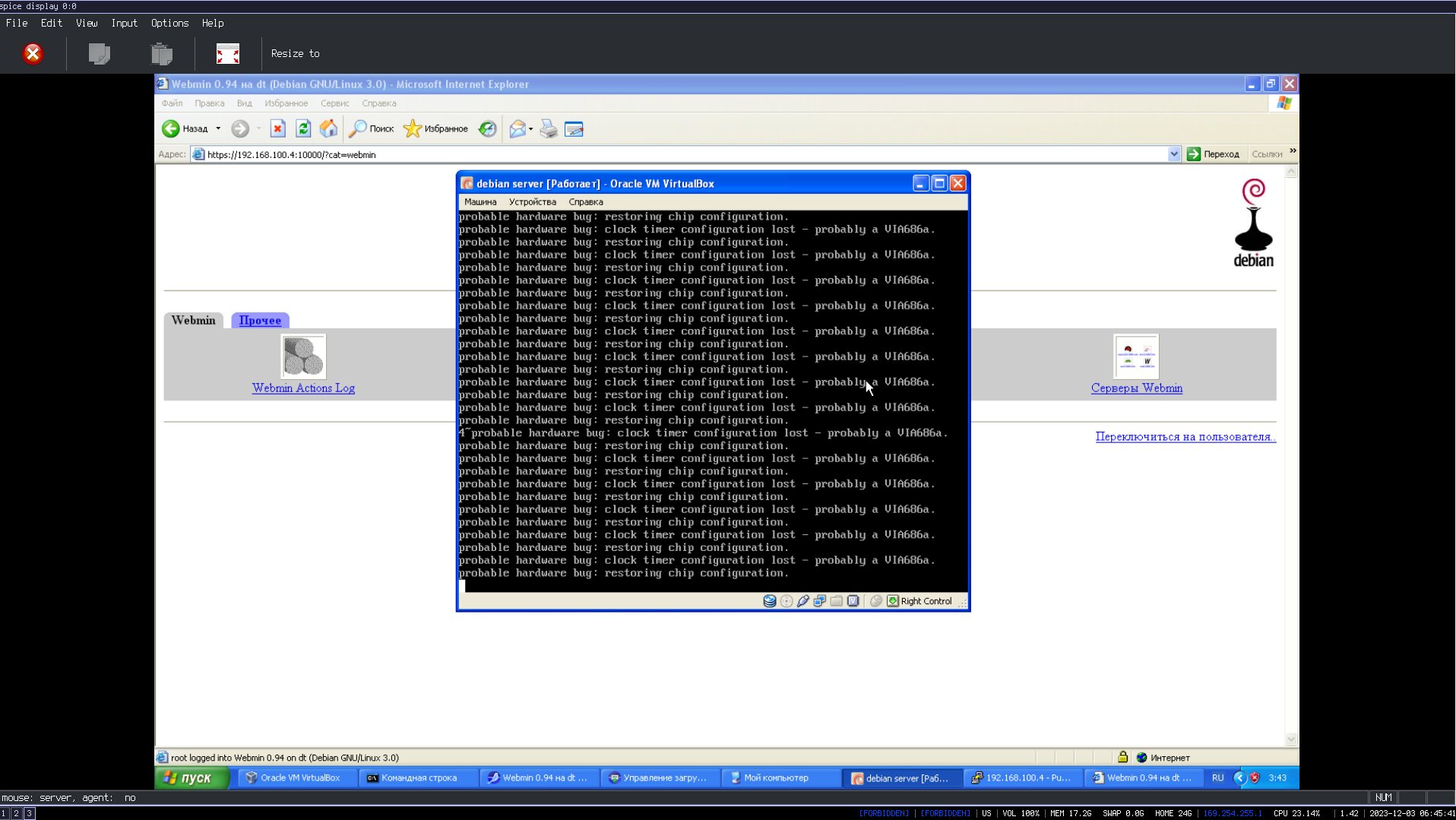Screen dimensions: 1456x820
Task: Click the Forward arrow in Internet Explorer
Action: [239, 128]
